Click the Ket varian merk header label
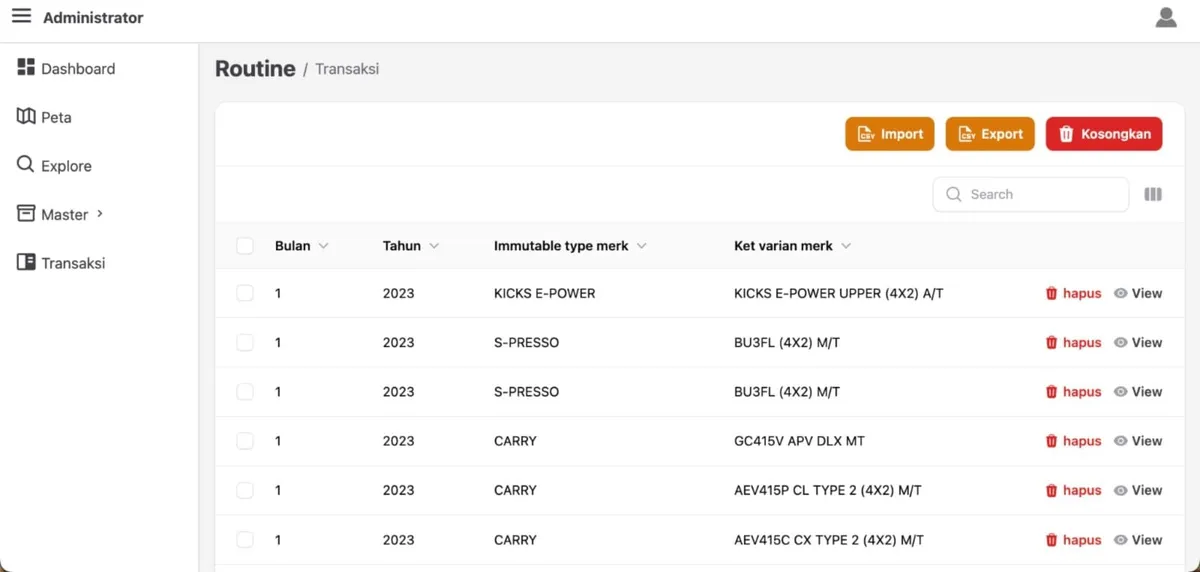 pyautogui.click(x=783, y=246)
